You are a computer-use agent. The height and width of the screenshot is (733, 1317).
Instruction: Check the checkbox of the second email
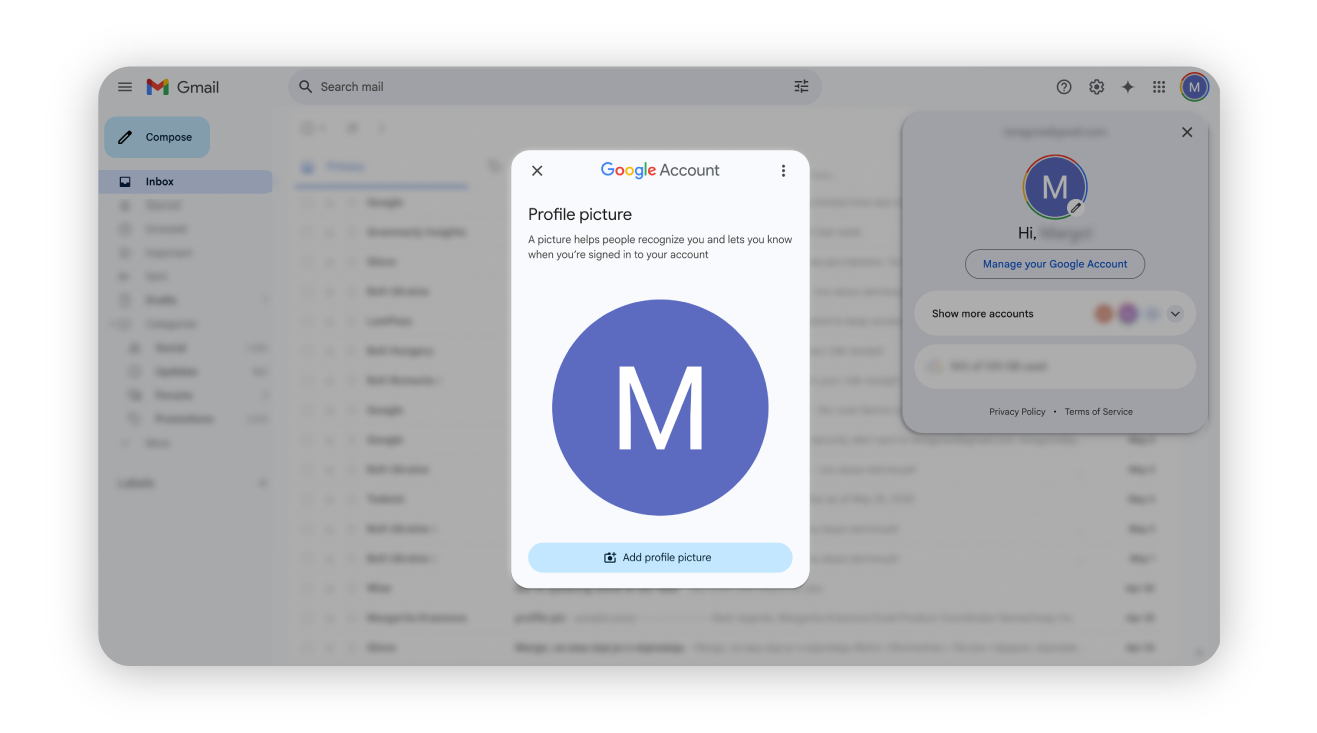point(308,231)
